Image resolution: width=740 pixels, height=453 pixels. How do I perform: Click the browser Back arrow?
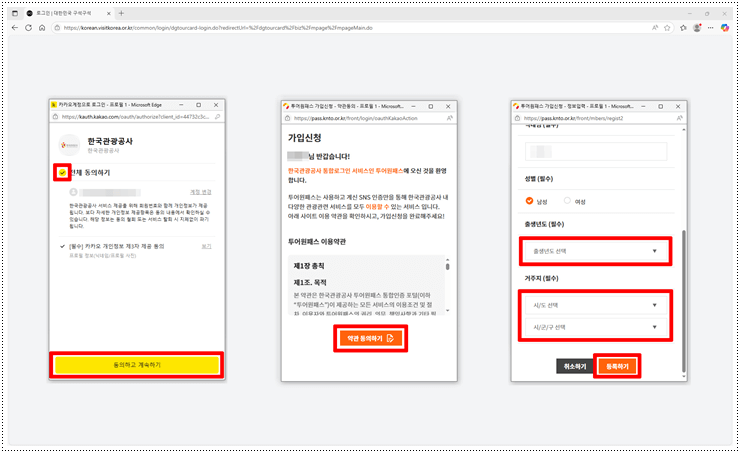coord(15,28)
